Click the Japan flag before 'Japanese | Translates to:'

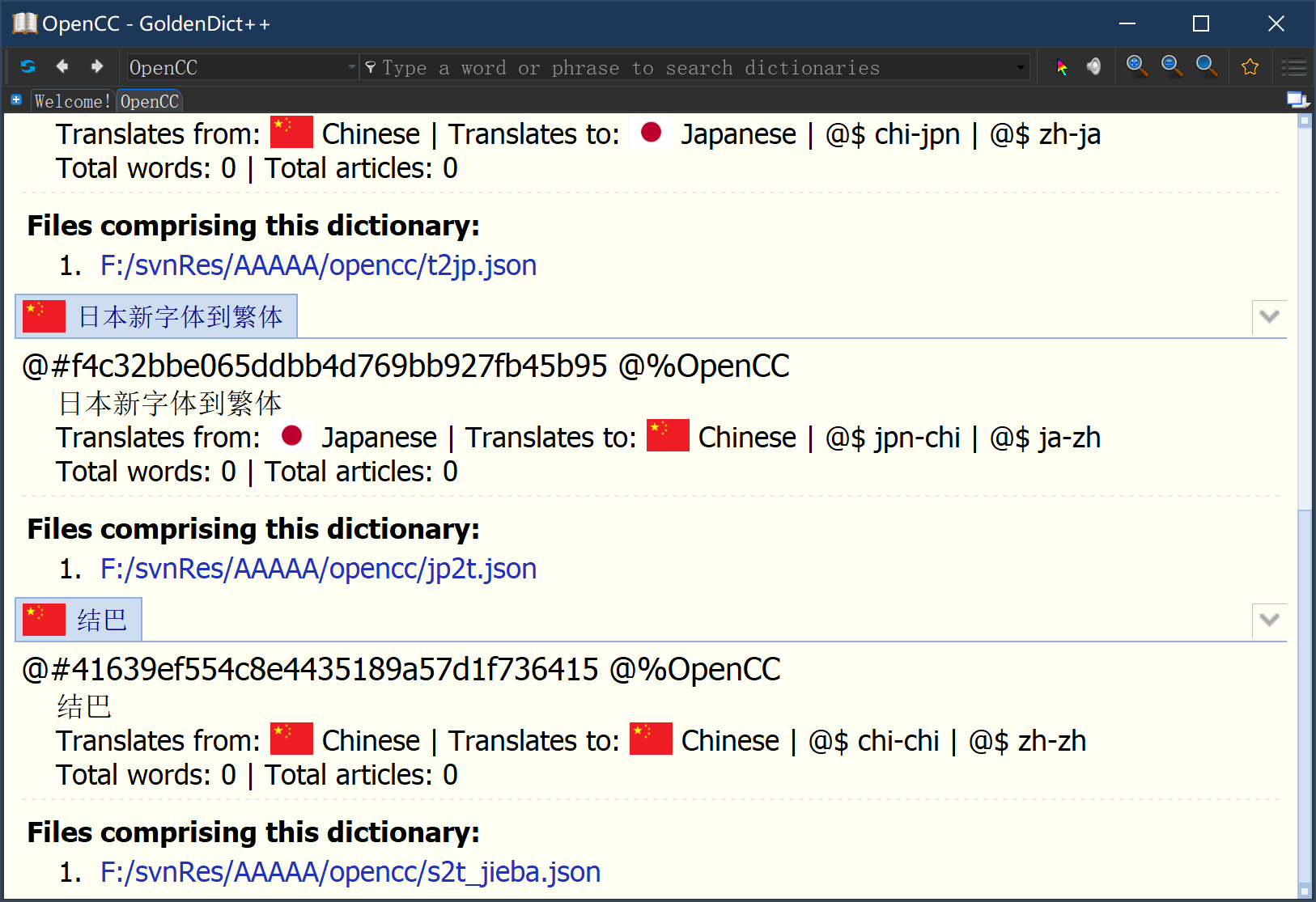pos(291,436)
